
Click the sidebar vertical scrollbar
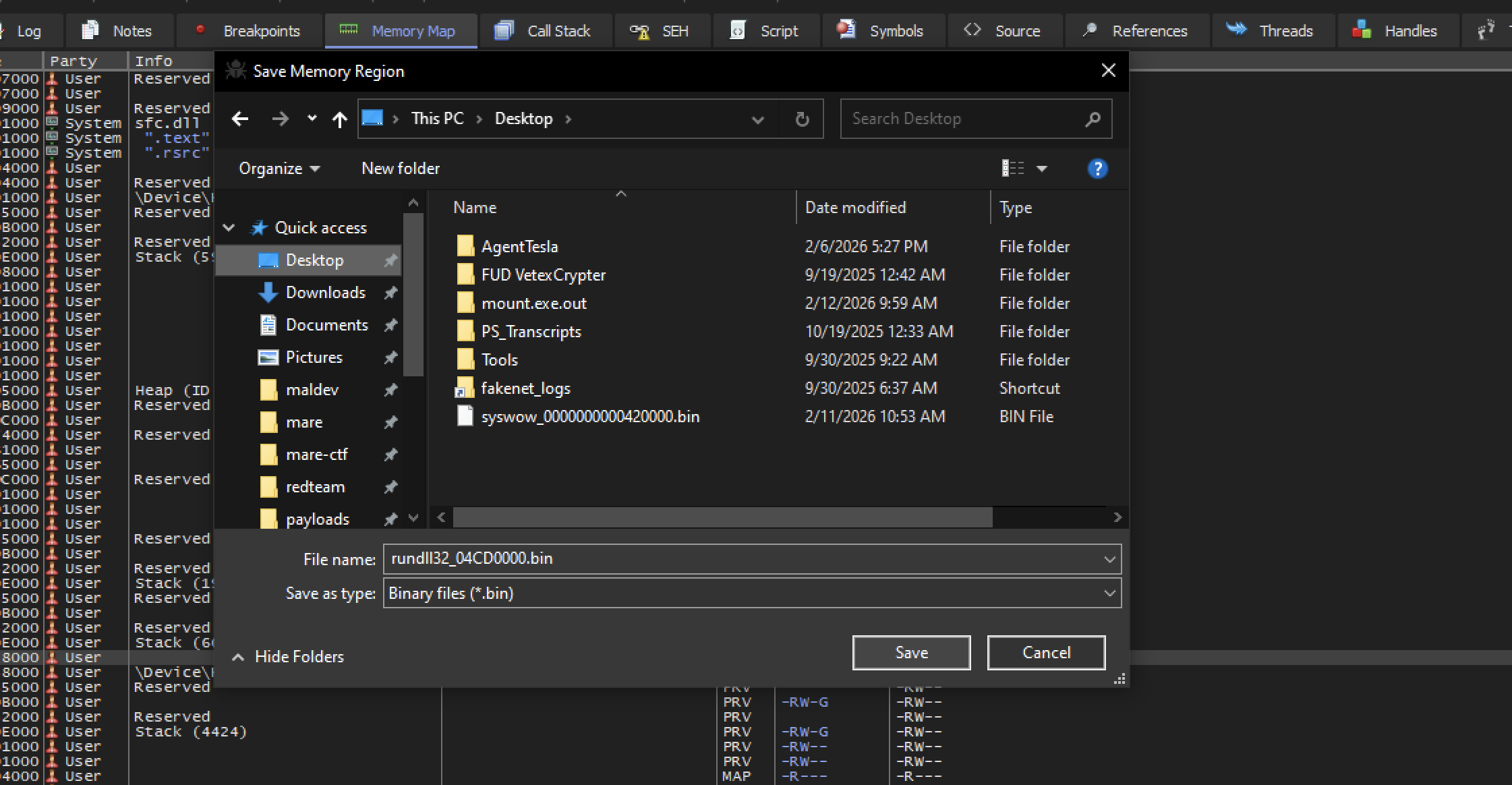[x=413, y=295]
